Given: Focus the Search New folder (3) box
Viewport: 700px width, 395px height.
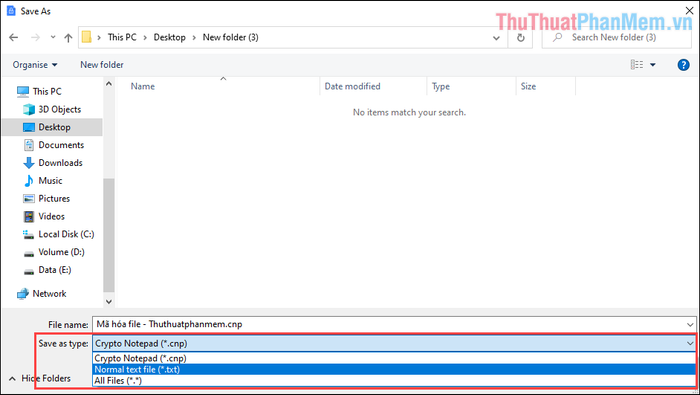Looking at the screenshot, I should (x=617, y=37).
